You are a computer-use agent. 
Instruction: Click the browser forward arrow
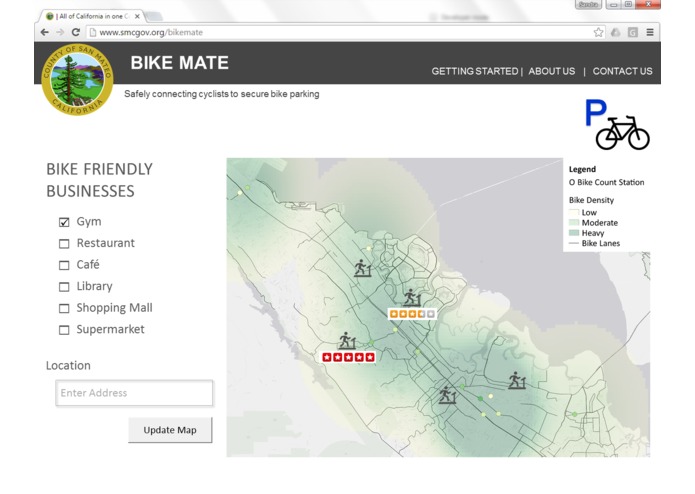coord(60,32)
